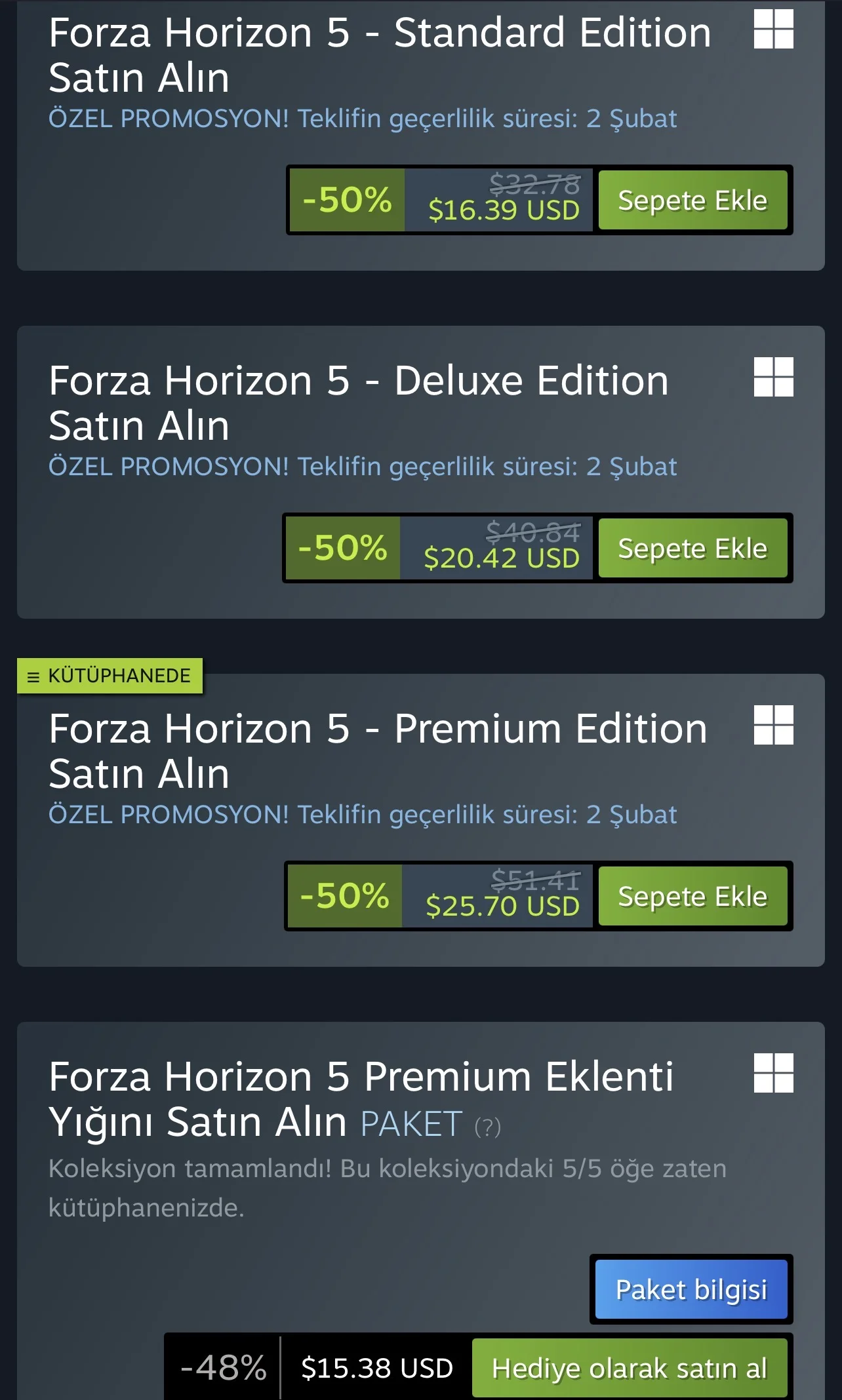Click the $16.39 USD discounted price
Screen dimensions: 842x1400
(504, 210)
